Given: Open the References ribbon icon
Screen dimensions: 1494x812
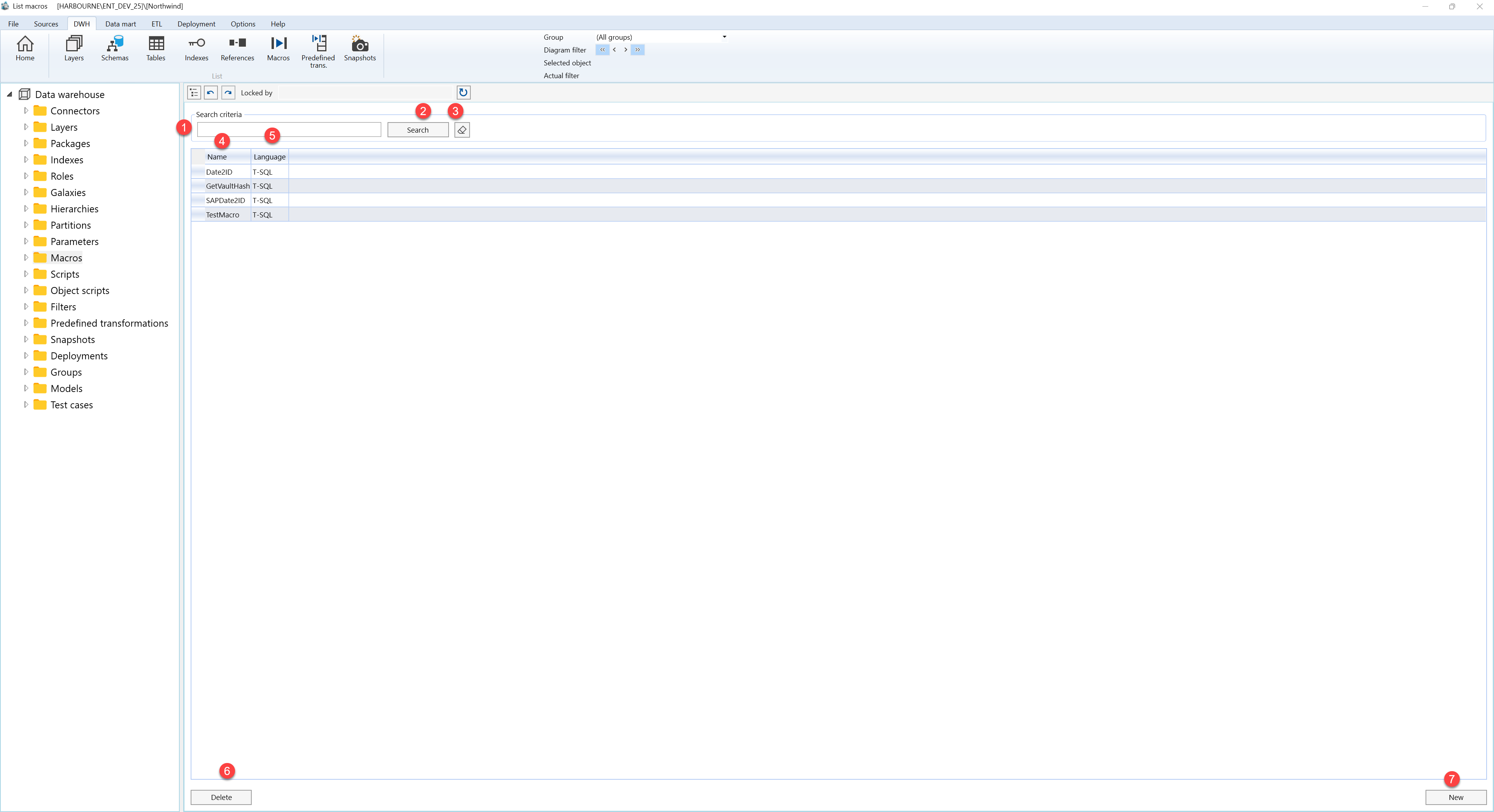Looking at the screenshot, I should click(x=237, y=48).
